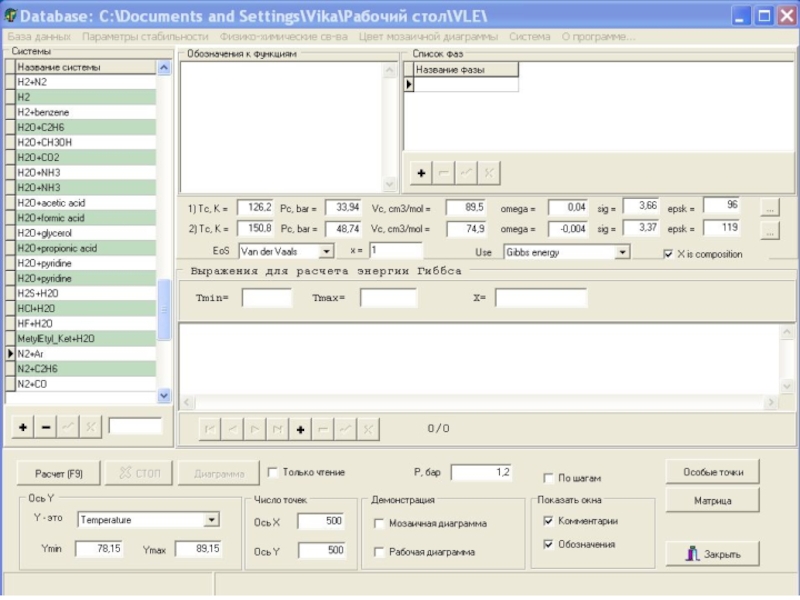The image size is (800, 600).
Task: Click the Расчет (F9) button
Action: [60, 473]
